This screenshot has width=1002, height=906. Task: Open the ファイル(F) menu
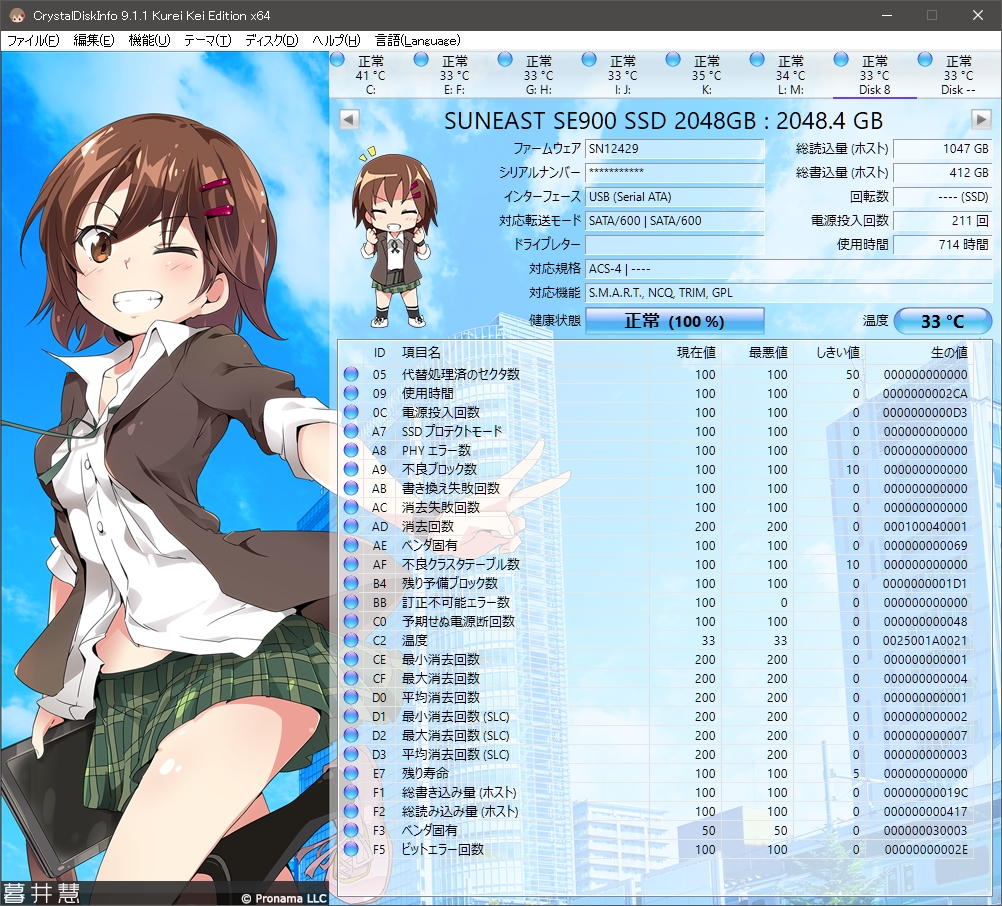click(x=33, y=41)
